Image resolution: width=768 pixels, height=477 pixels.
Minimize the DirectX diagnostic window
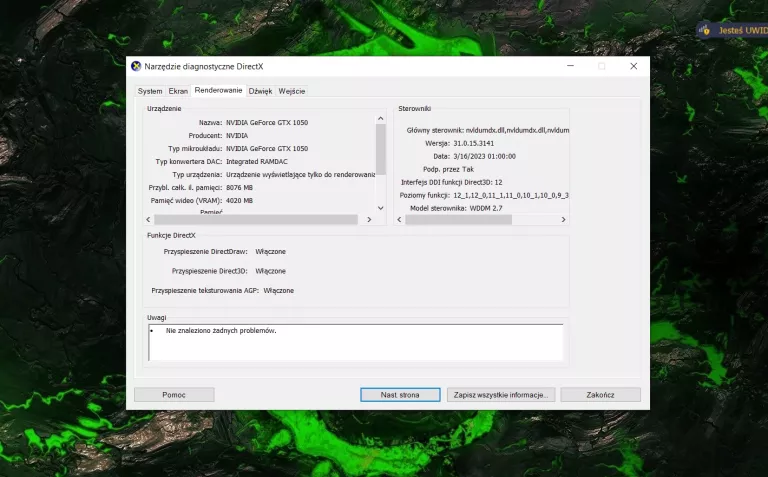tap(570, 66)
